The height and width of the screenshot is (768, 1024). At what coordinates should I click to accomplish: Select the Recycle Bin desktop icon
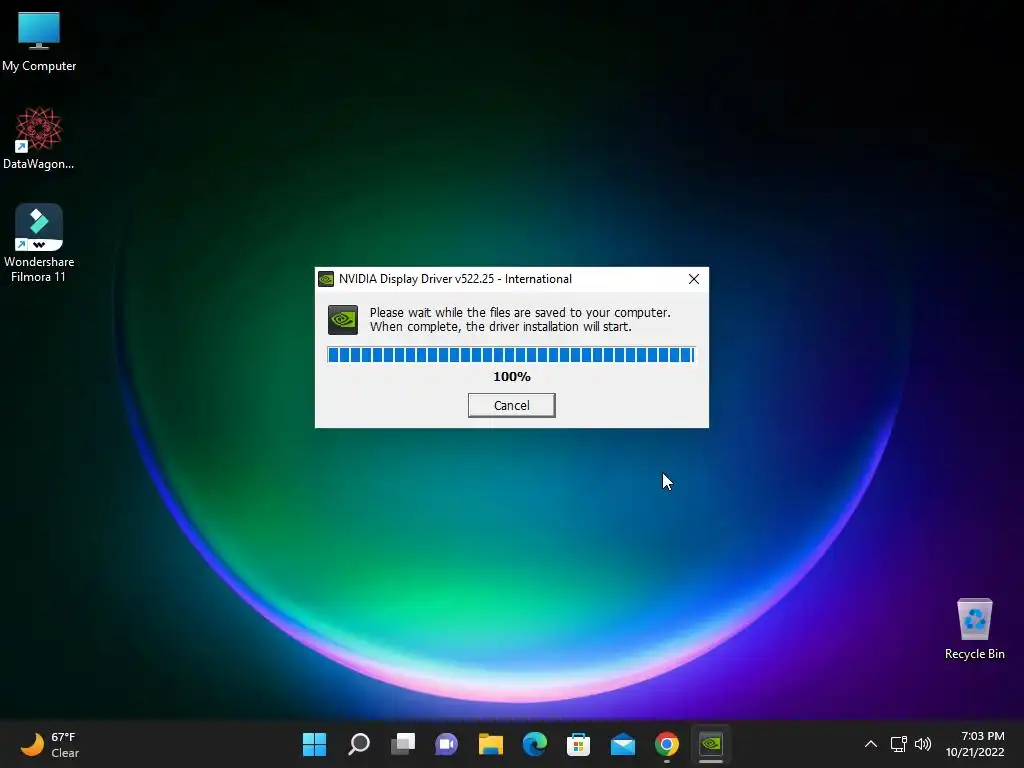click(974, 629)
